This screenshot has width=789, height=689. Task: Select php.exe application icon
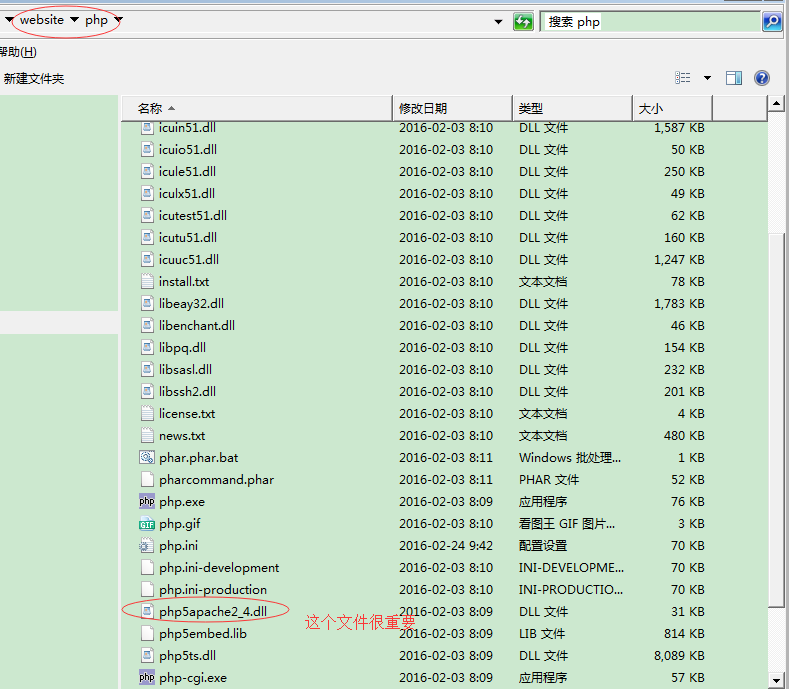click(147, 501)
